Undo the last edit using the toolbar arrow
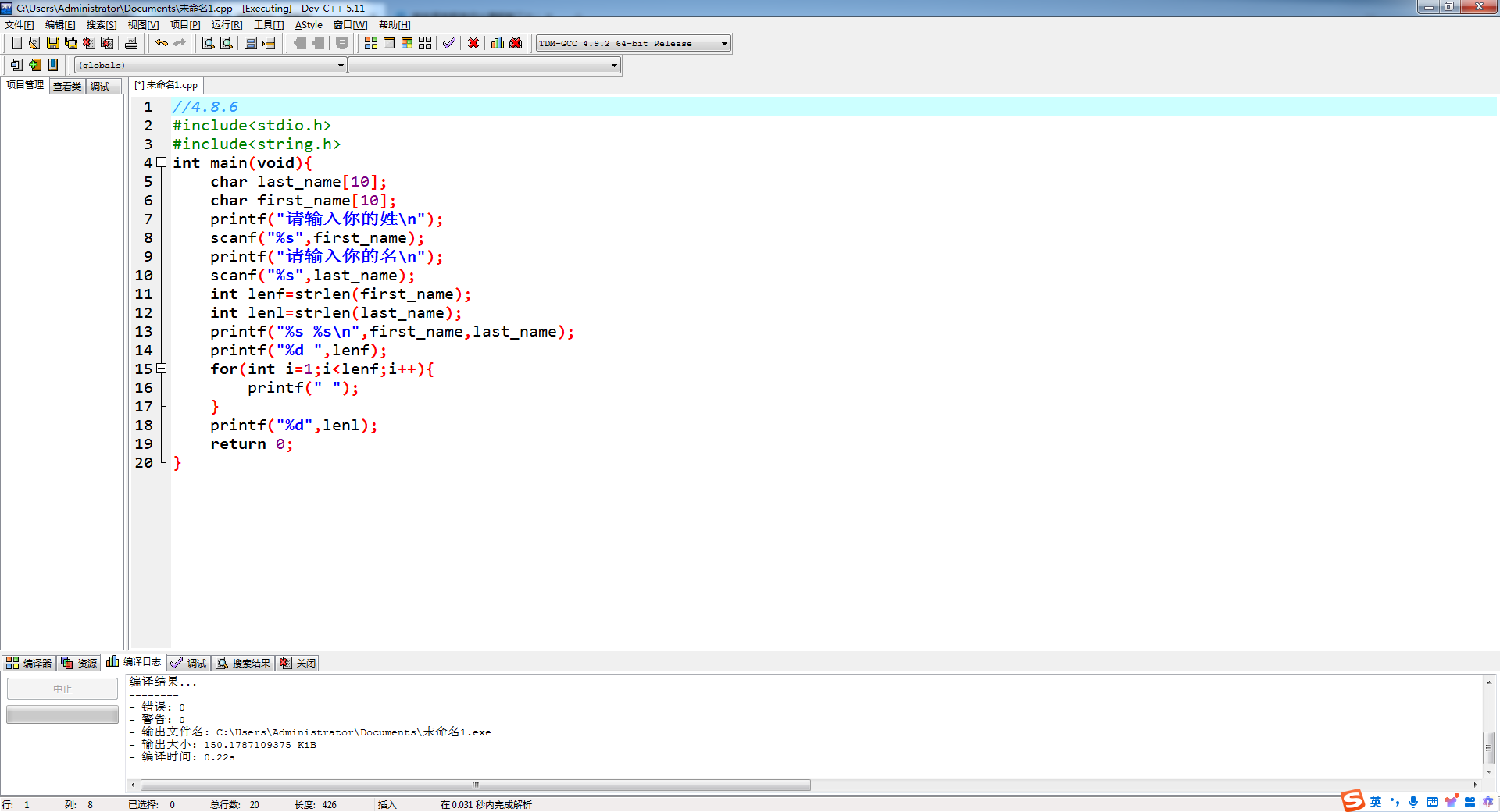This screenshot has width=1500, height=812. (x=162, y=43)
